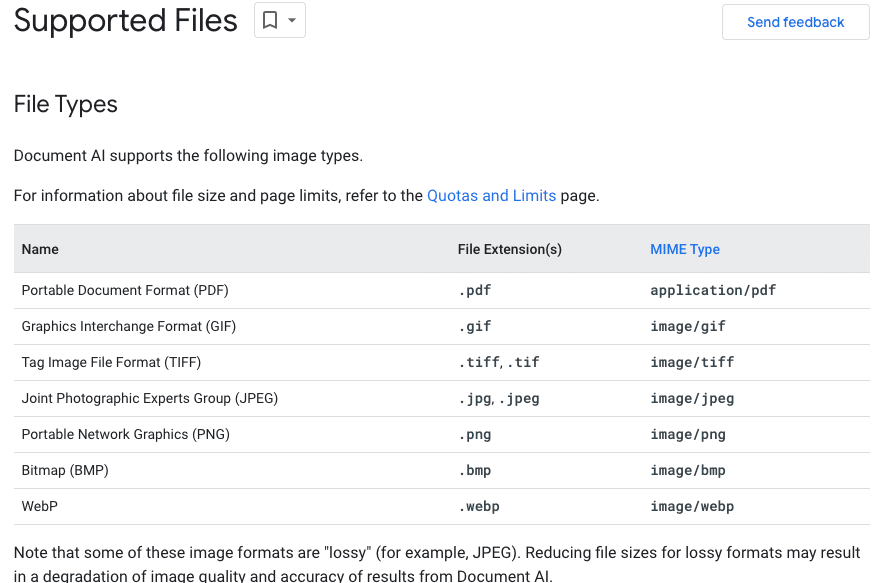Image resolution: width=880 pixels, height=583 pixels.
Task: Click the image/tiff MIME type text
Action: pyautogui.click(x=692, y=362)
